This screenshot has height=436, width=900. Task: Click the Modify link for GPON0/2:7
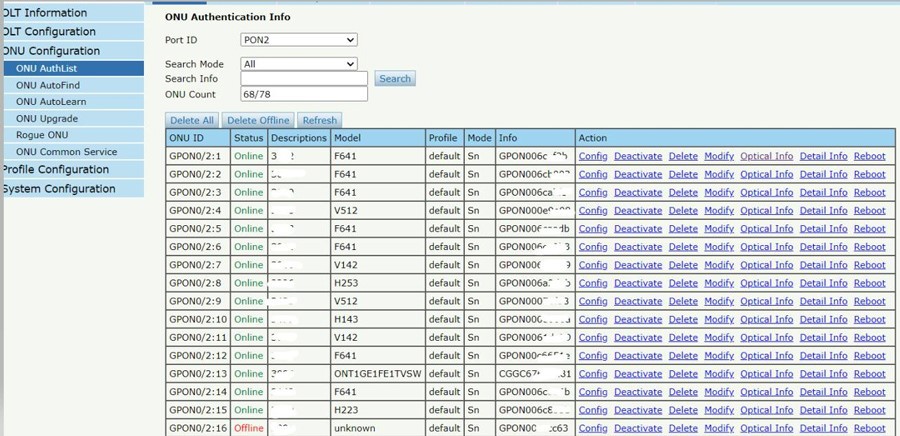click(719, 265)
